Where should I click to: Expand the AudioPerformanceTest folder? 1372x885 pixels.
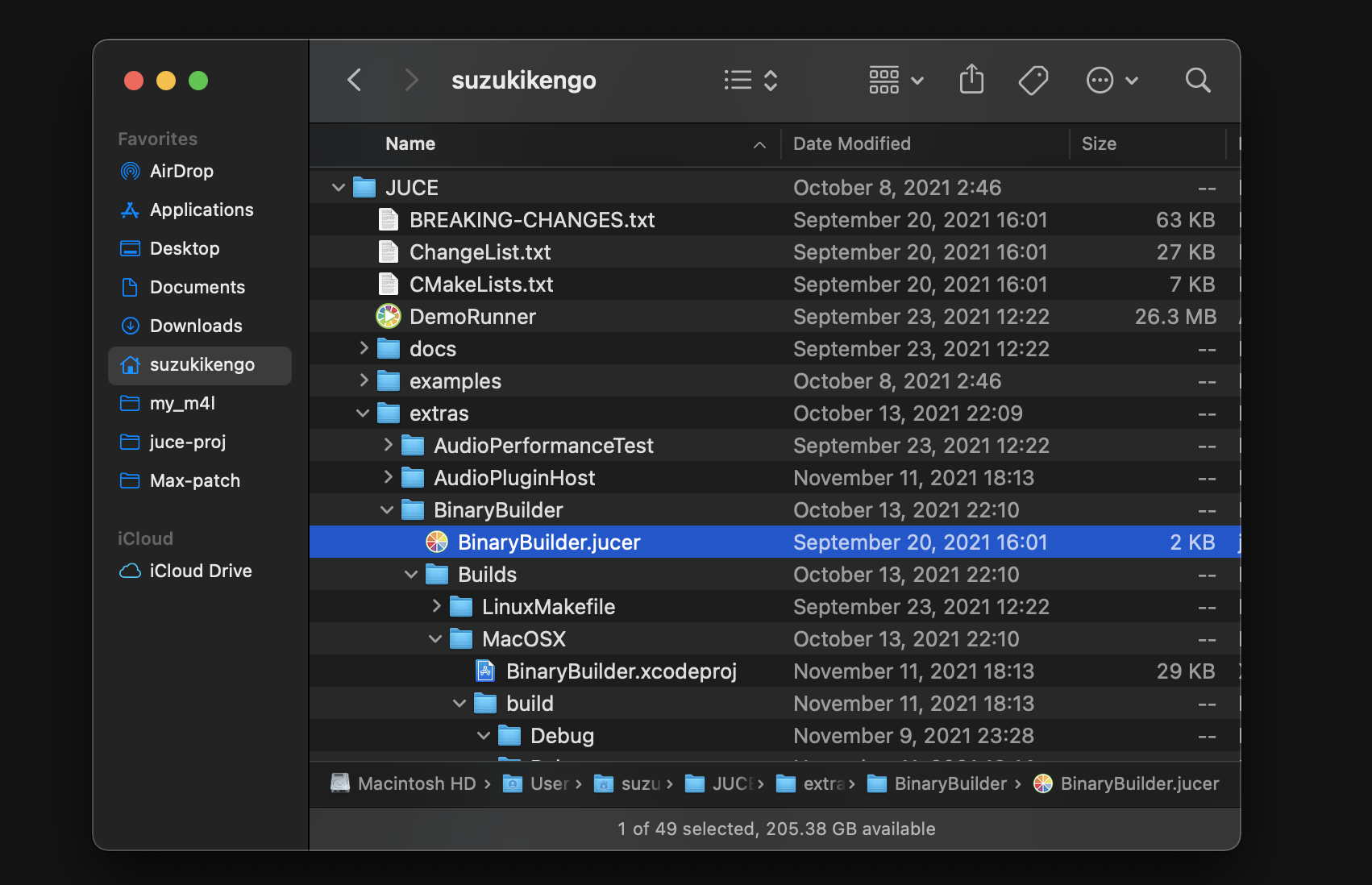coord(388,445)
